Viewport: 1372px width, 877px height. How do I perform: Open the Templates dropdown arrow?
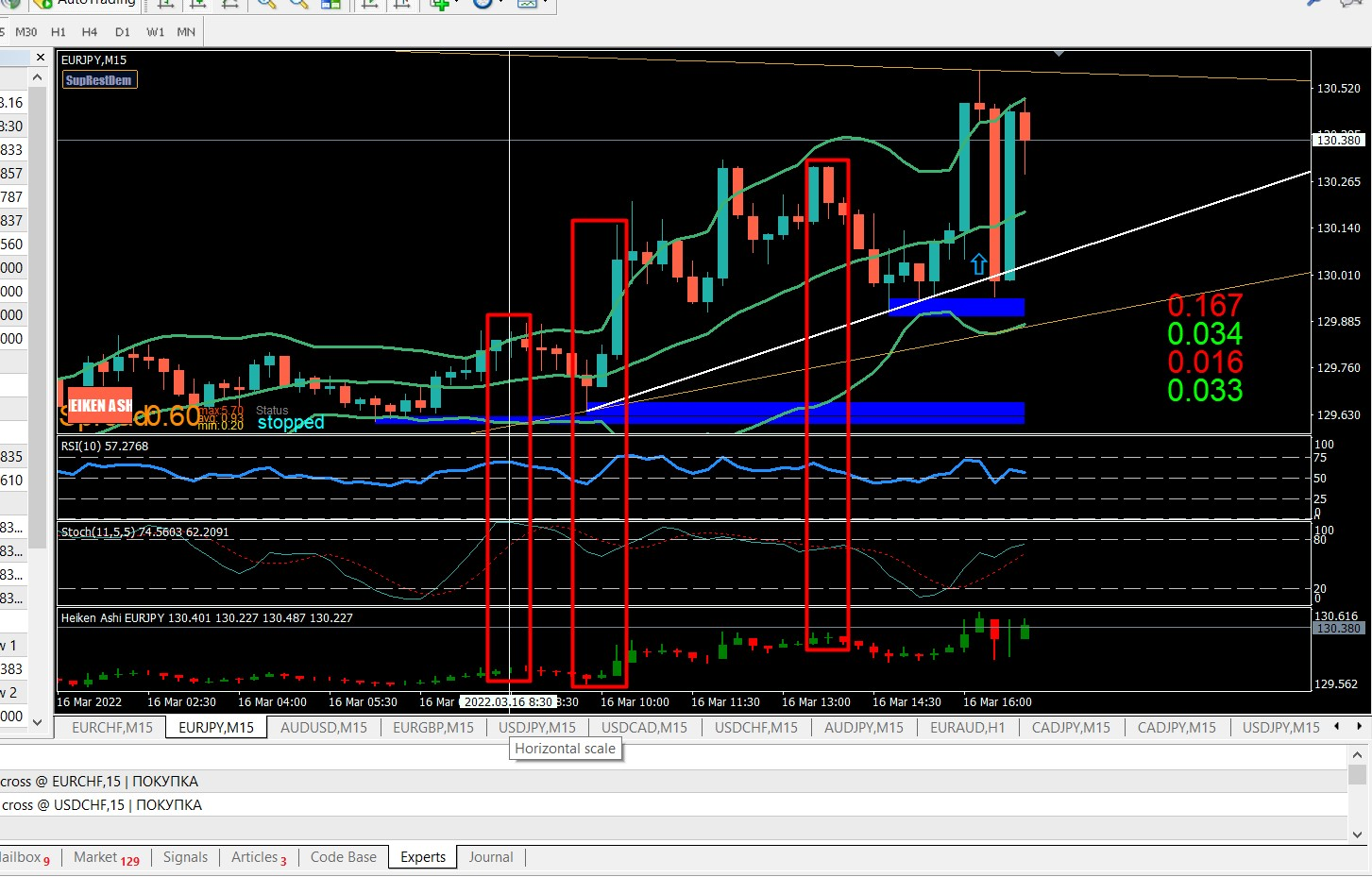543,5
